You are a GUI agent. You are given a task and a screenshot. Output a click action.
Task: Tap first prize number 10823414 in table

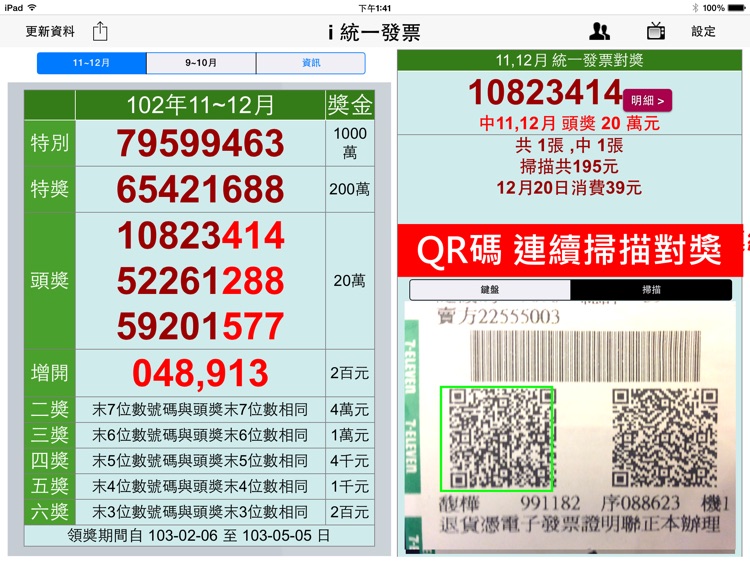(x=200, y=235)
